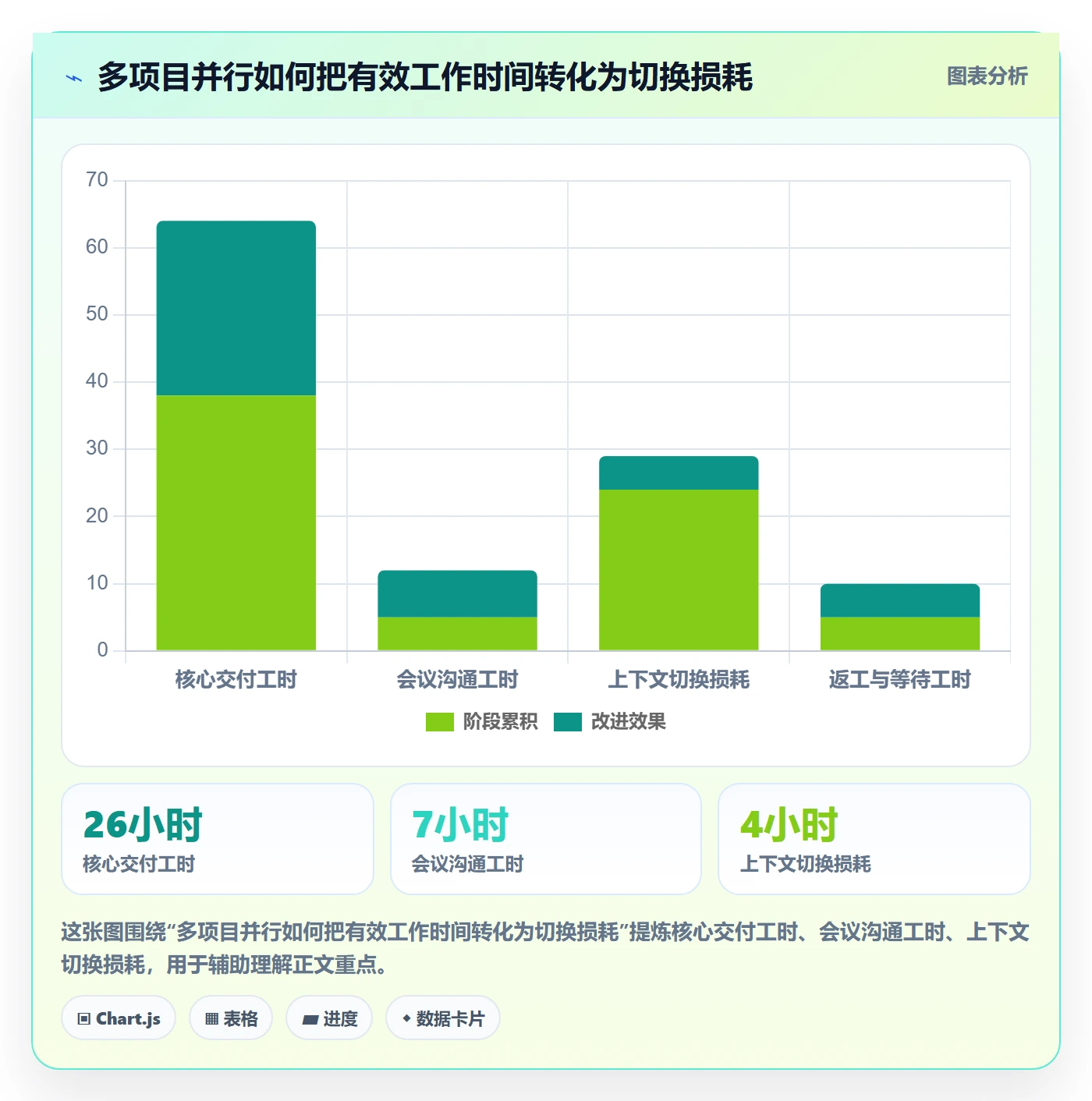Click the square icon in Chart.js chip
This screenshot has width=1092, height=1101.
(84, 1019)
